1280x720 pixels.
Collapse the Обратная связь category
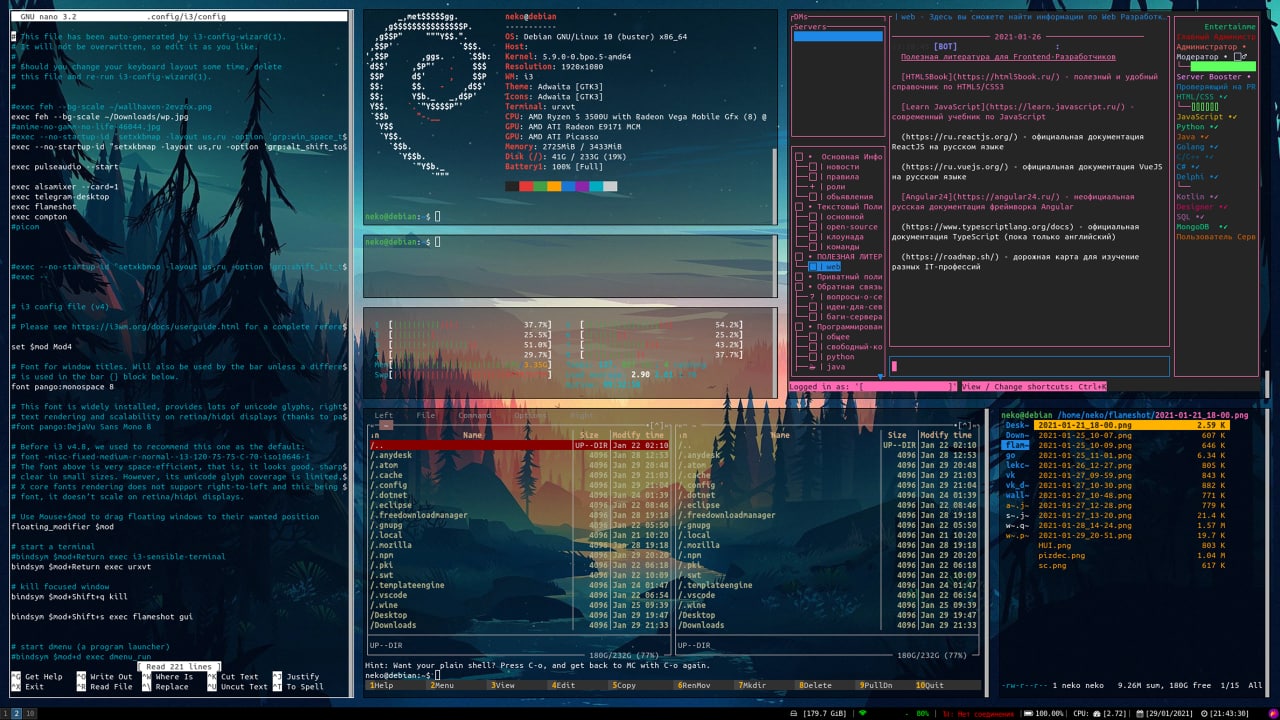pyautogui.click(x=799, y=287)
